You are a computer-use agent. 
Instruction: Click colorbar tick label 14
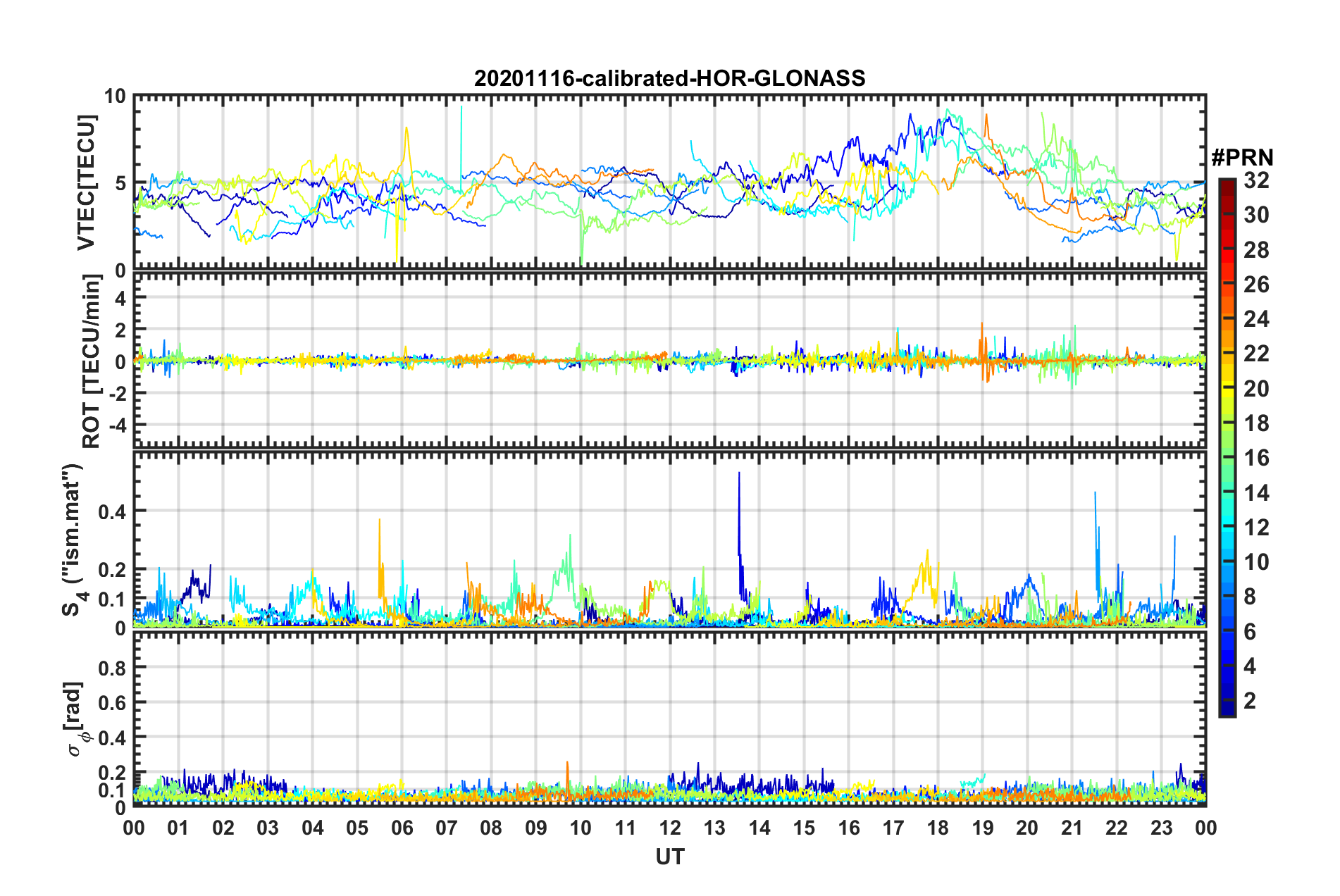coord(1256,492)
